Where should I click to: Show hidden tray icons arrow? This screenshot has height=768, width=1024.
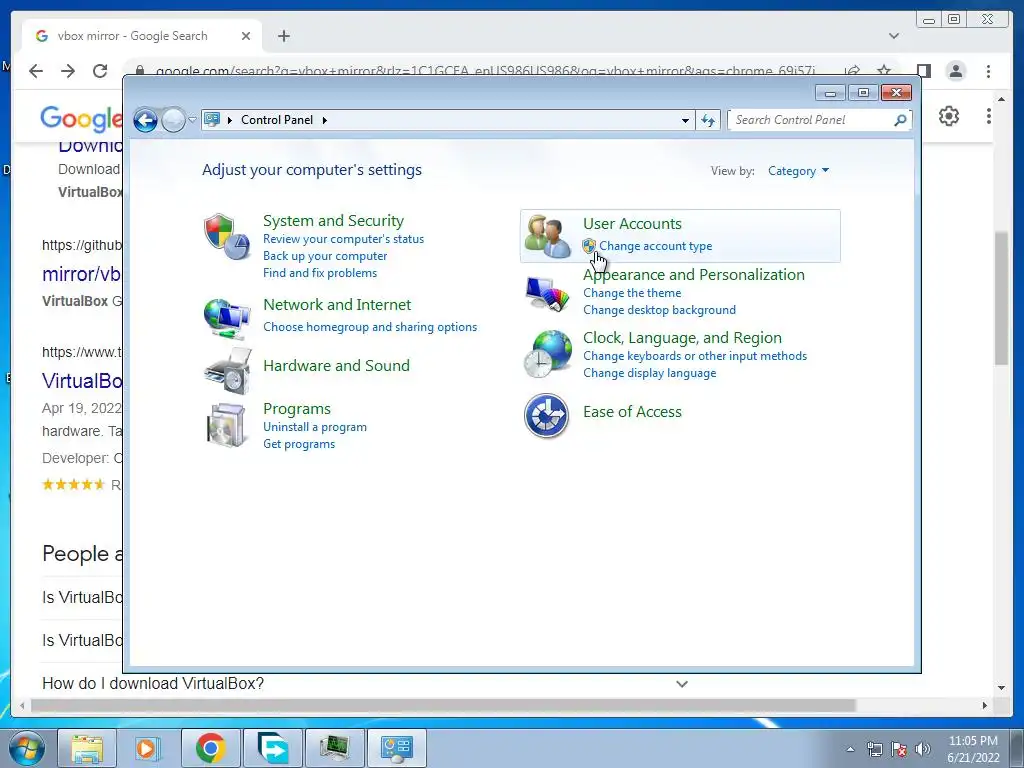point(850,749)
